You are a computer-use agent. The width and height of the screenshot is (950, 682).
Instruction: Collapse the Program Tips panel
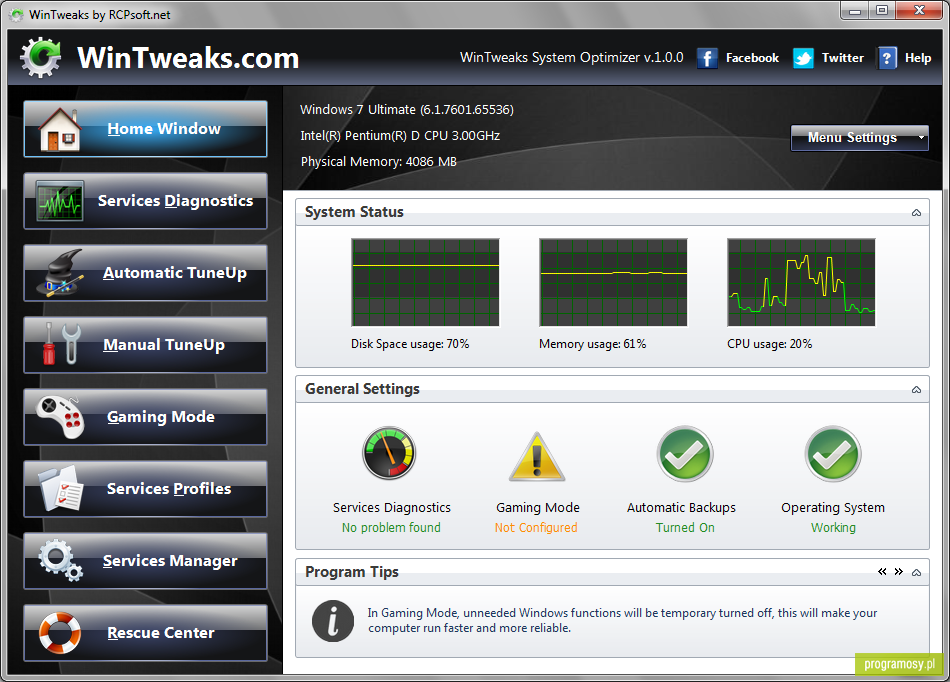point(916,572)
